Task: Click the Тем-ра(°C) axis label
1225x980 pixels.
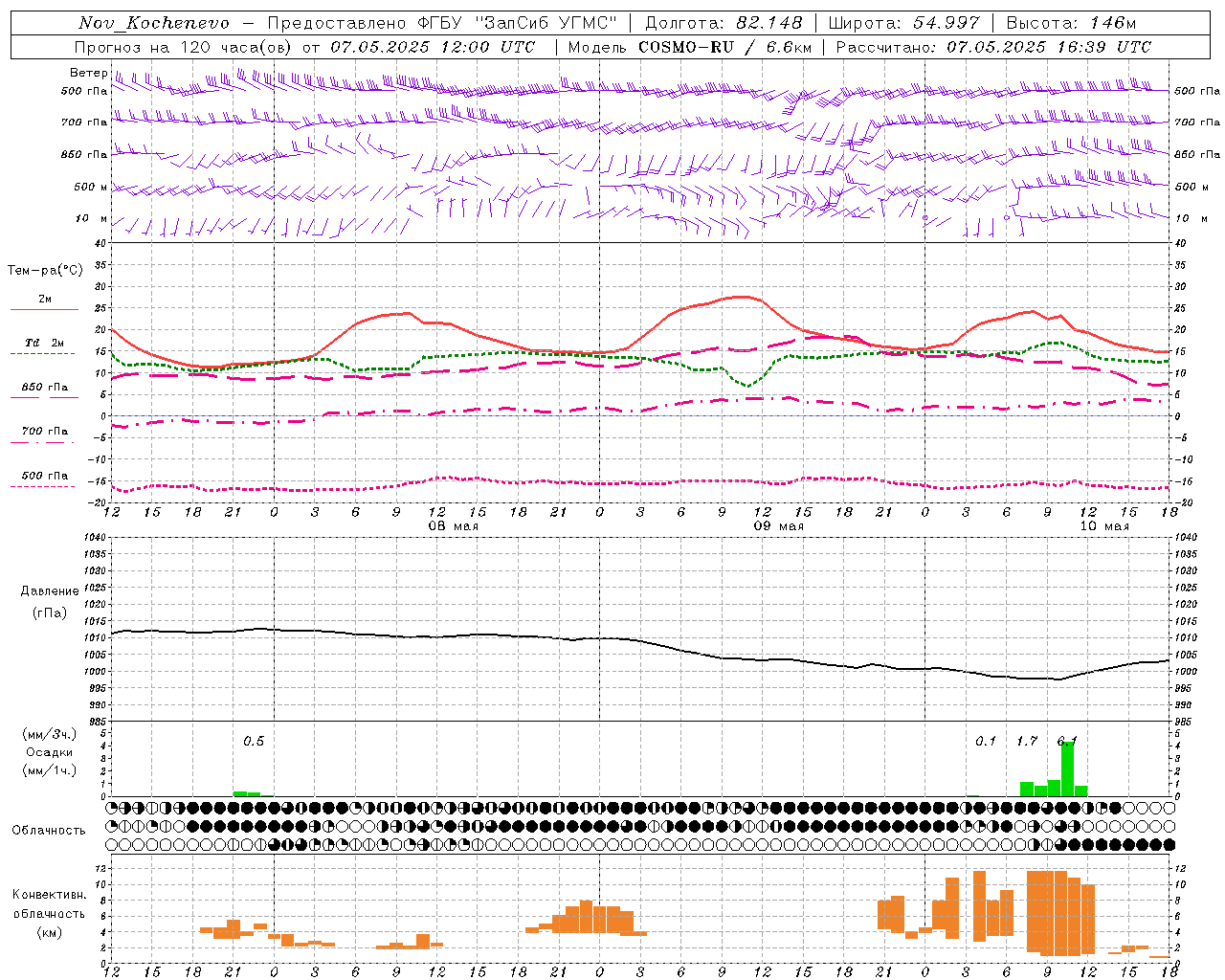Action: [x=45, y=271]
